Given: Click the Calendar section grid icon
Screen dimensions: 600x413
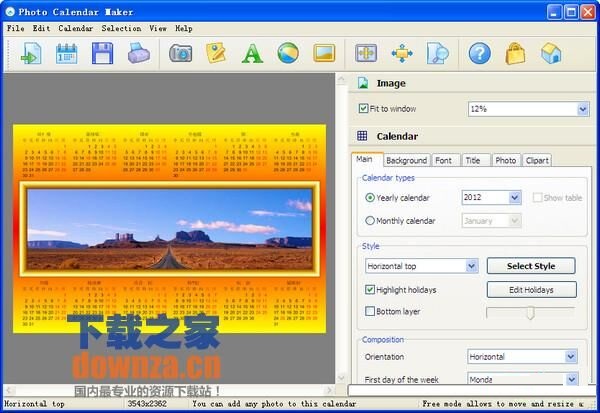Looking at the screenshot, I should (x=362, y=136).
